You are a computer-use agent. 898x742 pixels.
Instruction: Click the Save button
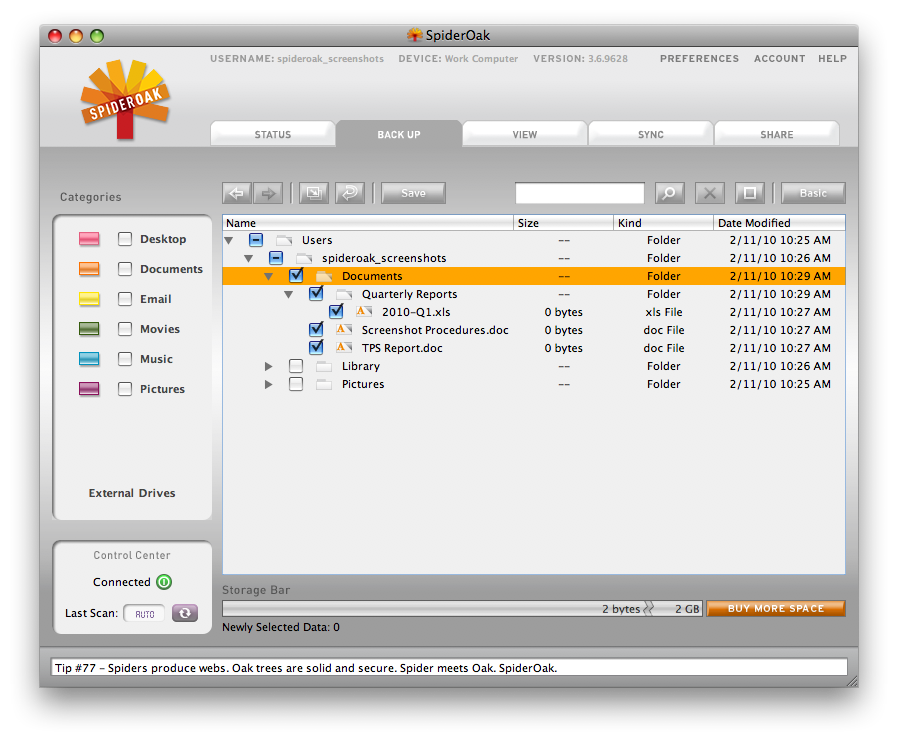point(413,193)
